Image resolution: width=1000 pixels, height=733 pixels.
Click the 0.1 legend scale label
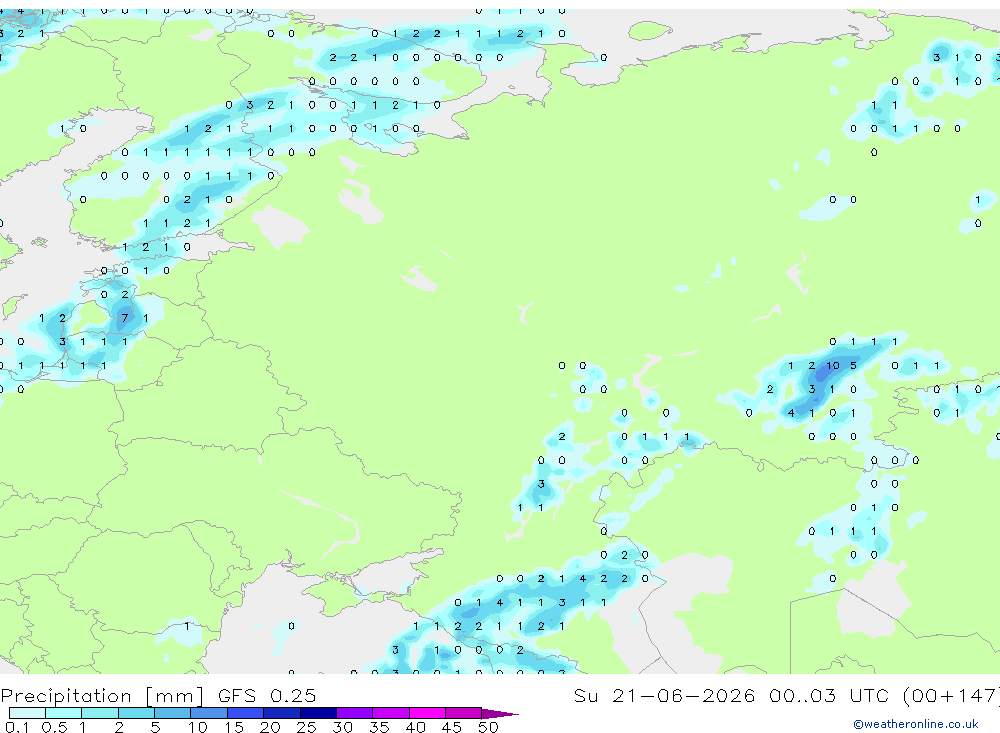[17, 727]
